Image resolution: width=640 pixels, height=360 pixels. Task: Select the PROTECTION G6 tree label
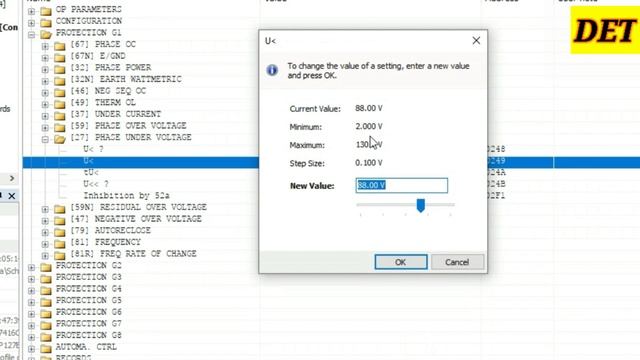coord(89,312)
